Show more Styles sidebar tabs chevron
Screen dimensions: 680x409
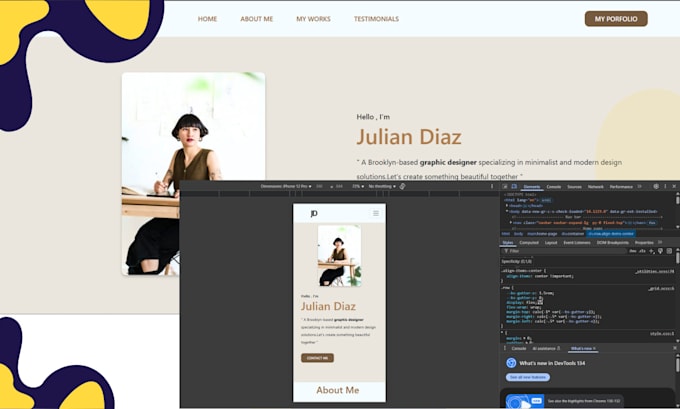(x=660, y=242)
